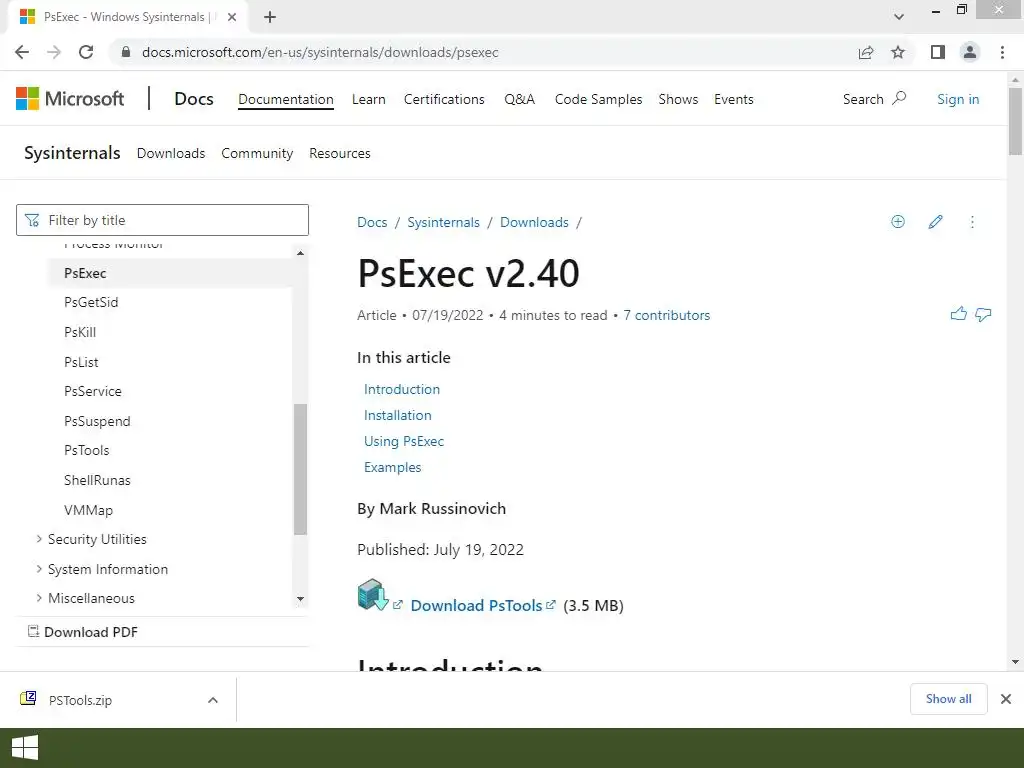
Task: Open Certifications in top navigation
Action: click(x=444, y=99)
